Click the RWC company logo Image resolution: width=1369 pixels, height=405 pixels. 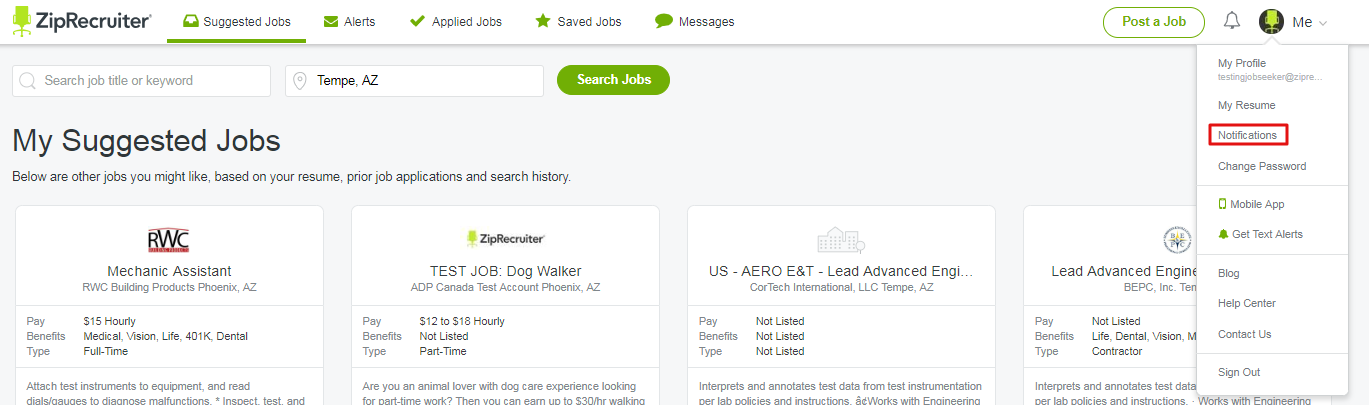click(169, 240)
